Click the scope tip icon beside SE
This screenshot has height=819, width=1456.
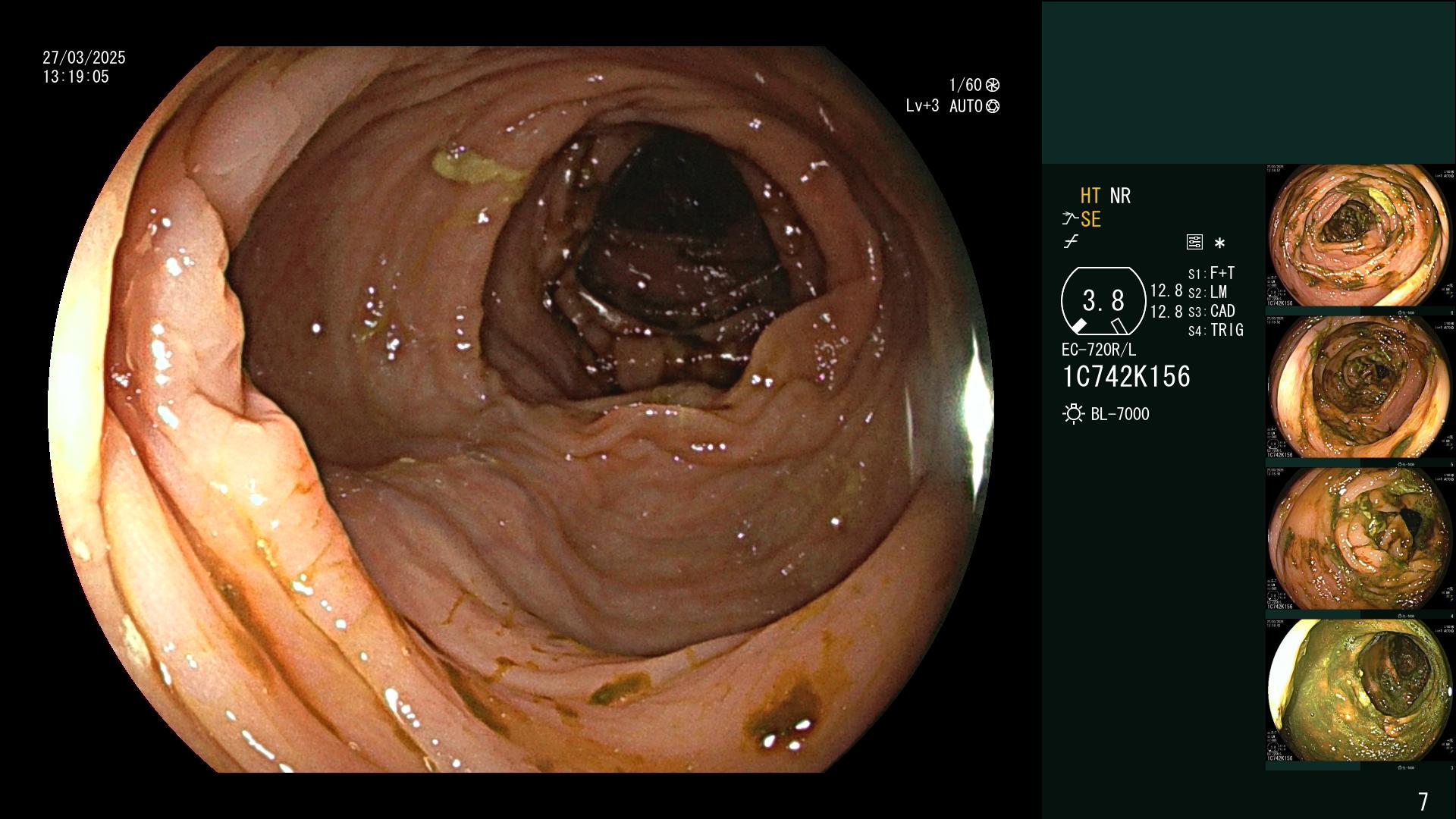1069,220
